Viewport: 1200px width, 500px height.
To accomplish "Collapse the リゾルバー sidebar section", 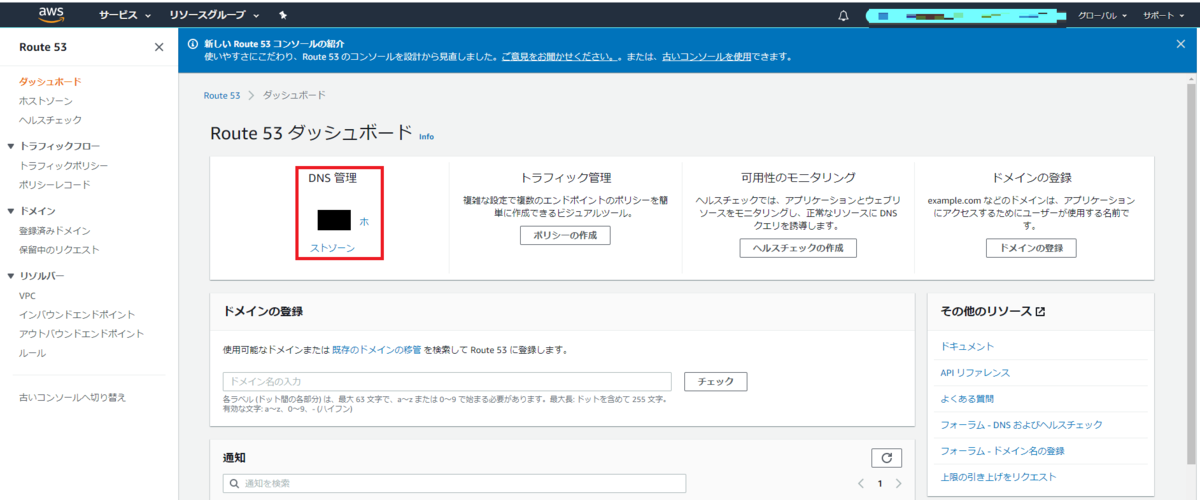I will click(11, 276).
